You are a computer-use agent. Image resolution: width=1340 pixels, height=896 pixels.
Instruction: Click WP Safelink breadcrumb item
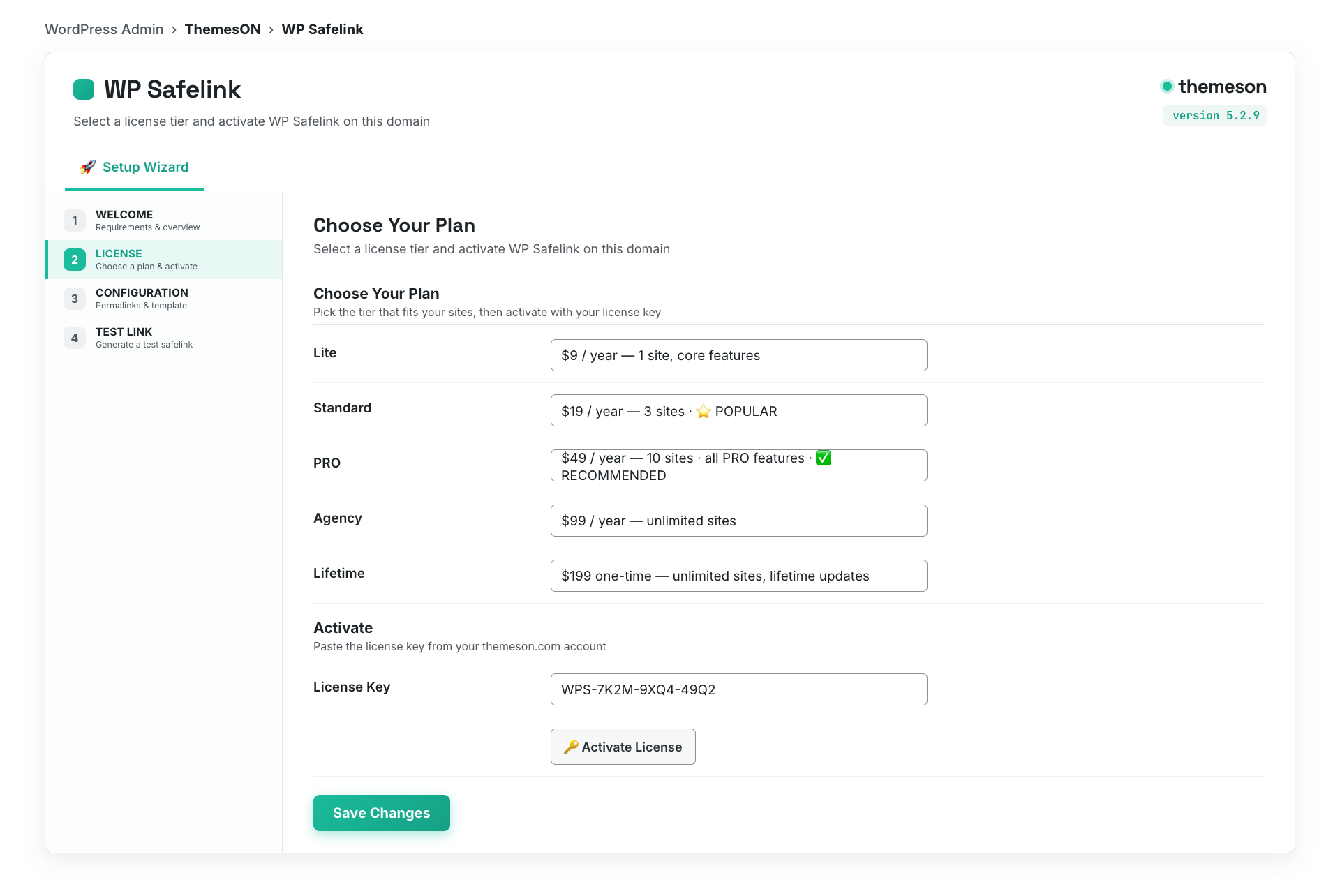pyautogui.click(x=322, y=29)
